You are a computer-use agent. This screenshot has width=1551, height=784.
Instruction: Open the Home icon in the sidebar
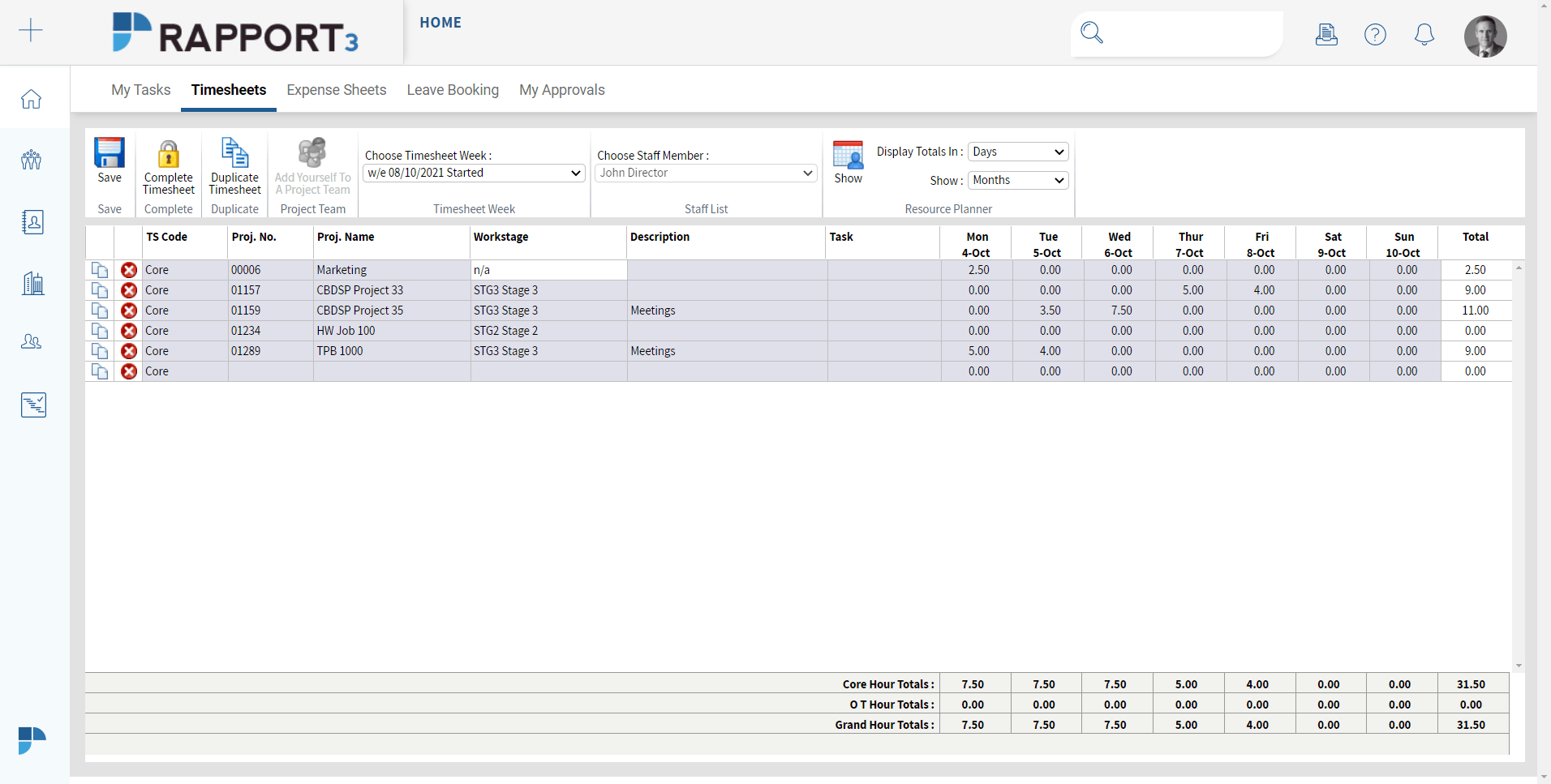[30, 97]
